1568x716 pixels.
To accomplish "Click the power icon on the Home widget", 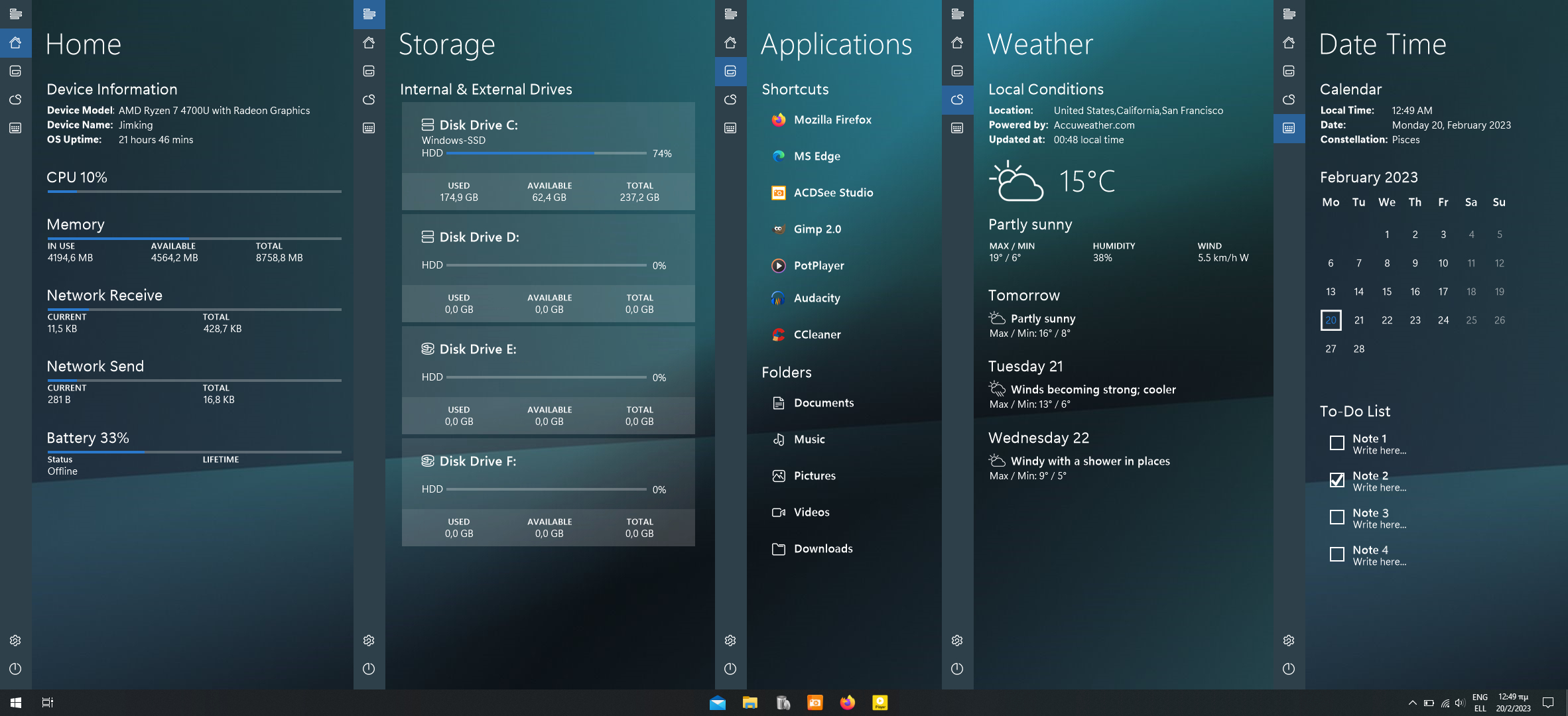I will coord(15,668).
